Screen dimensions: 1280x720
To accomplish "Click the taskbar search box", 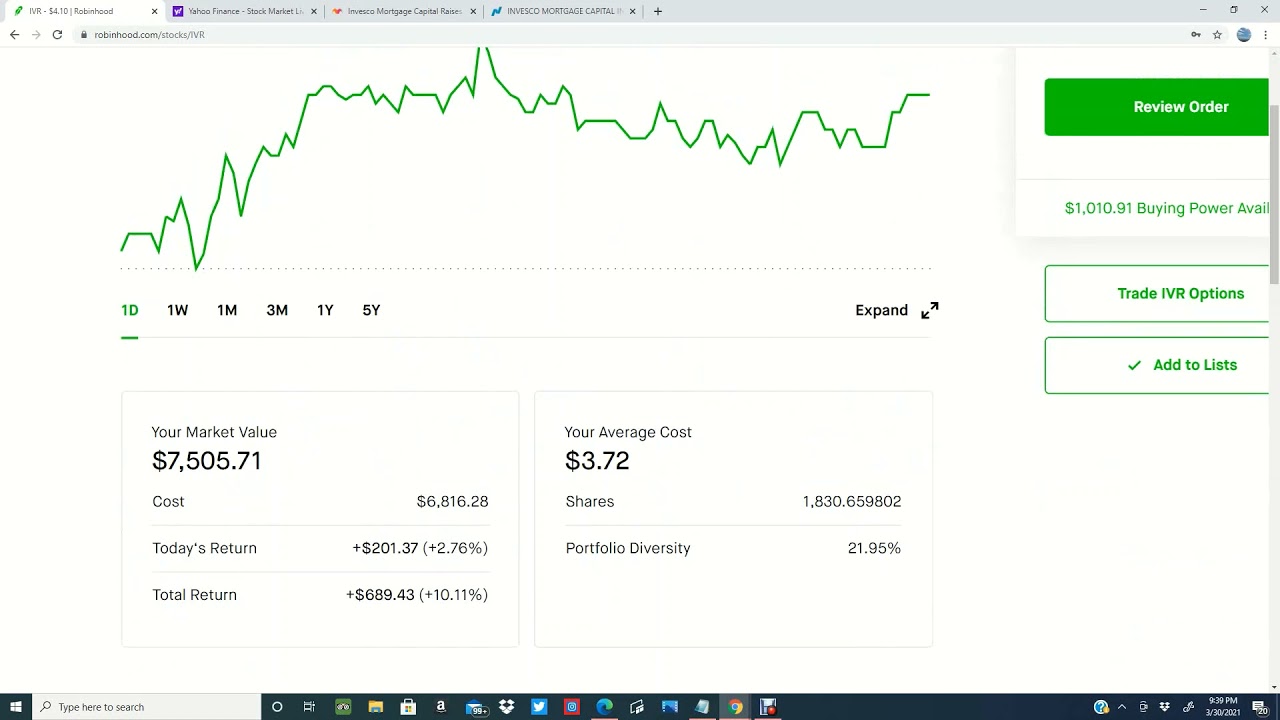I will tap(146, 707).
